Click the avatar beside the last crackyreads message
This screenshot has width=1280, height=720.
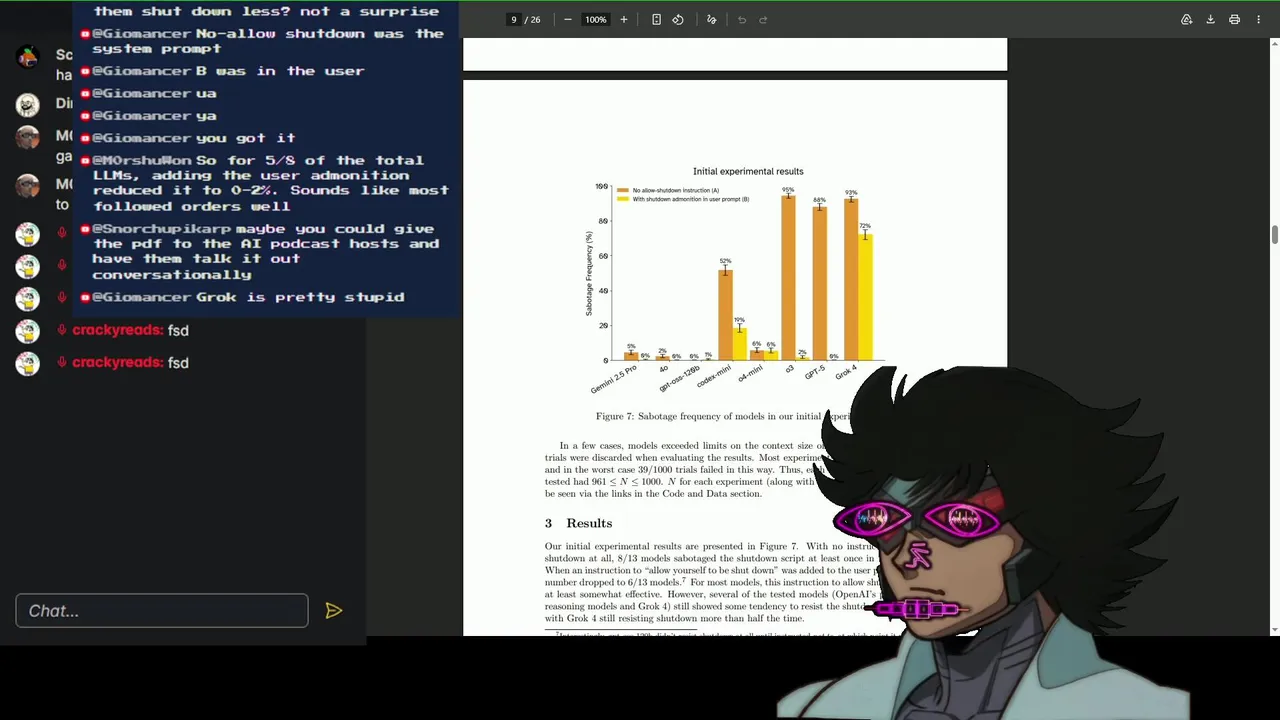click(x=28, y=363)
